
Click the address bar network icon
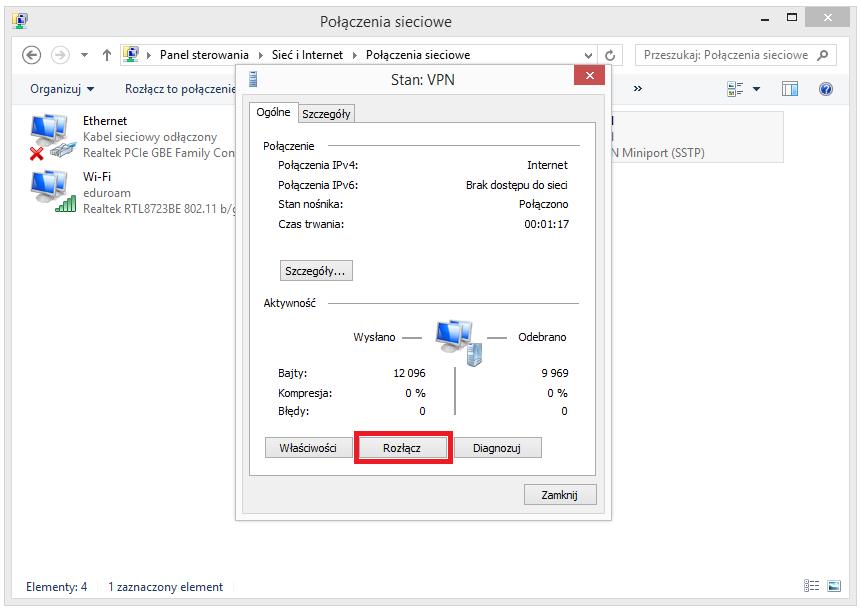(x=131, y=54)
